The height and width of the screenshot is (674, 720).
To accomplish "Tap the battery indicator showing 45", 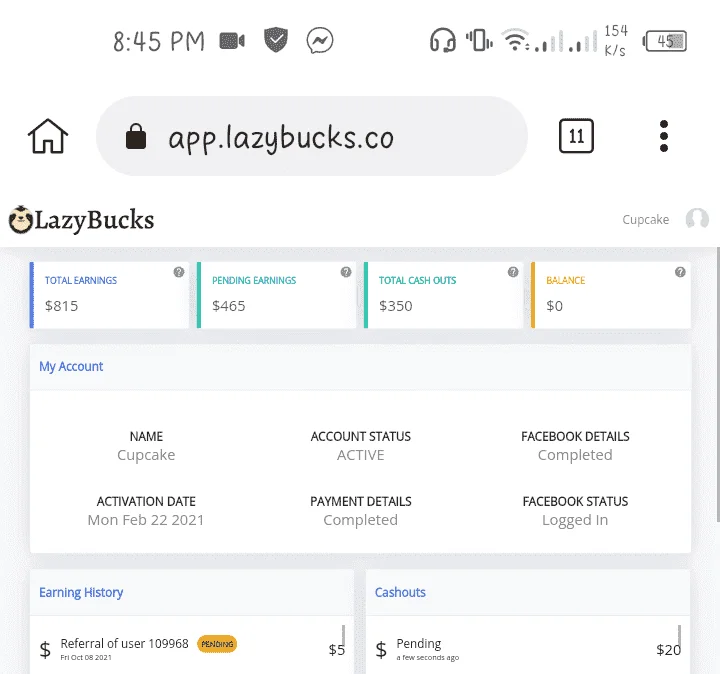I will click(665, 41).
